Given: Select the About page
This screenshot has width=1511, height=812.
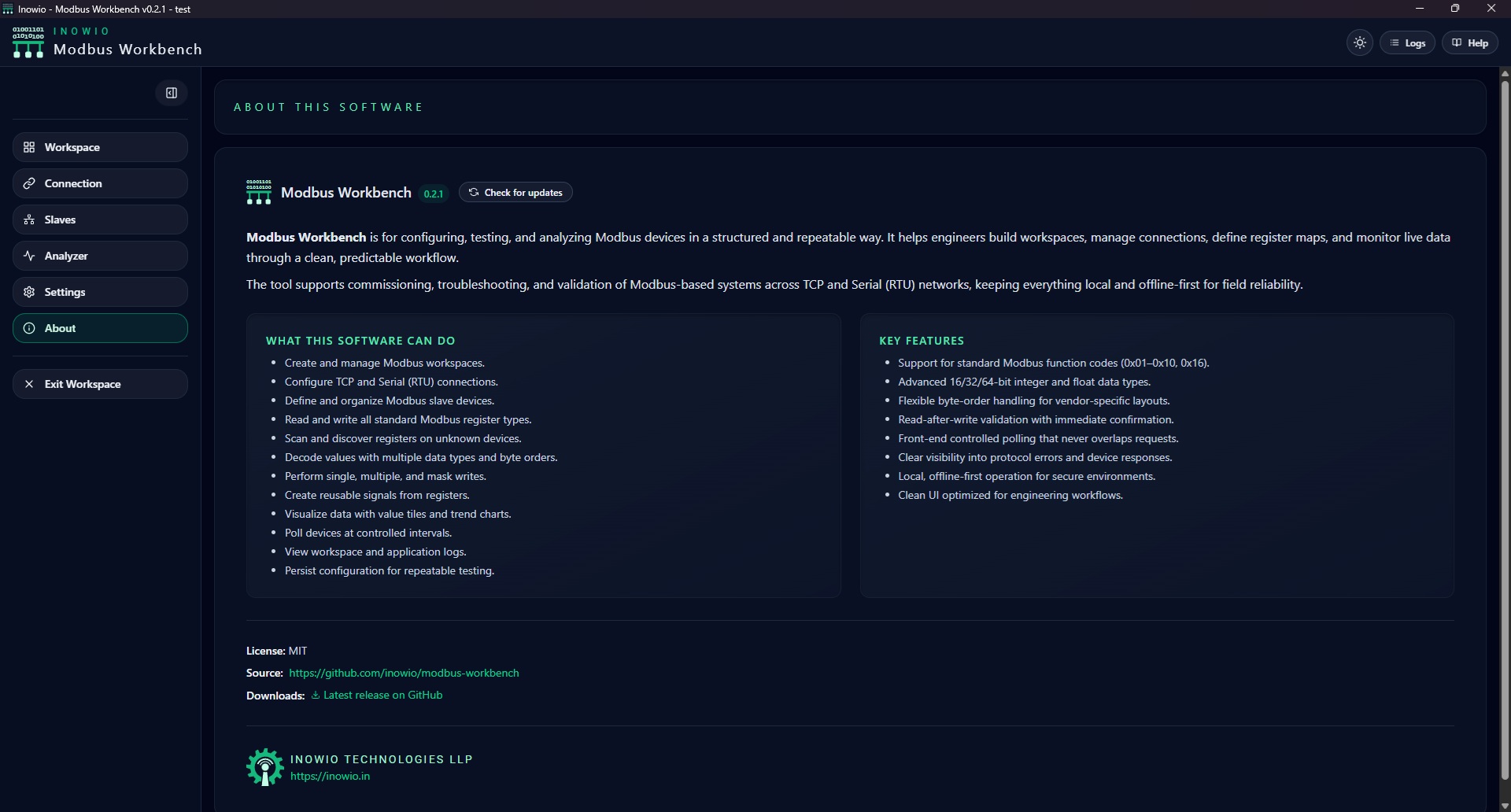Looking at the screenshot, I should click(x=100, y=328).
